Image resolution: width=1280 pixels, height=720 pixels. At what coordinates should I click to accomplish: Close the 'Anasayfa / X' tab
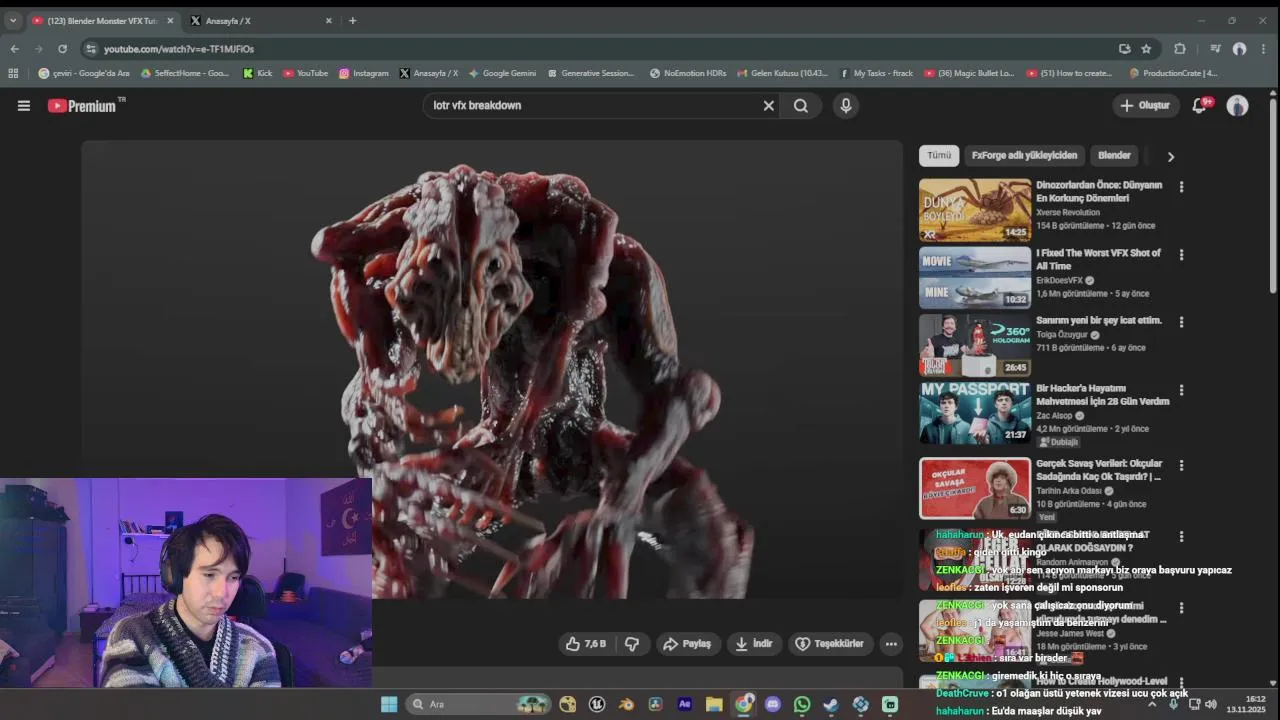[x=328, y=20]
